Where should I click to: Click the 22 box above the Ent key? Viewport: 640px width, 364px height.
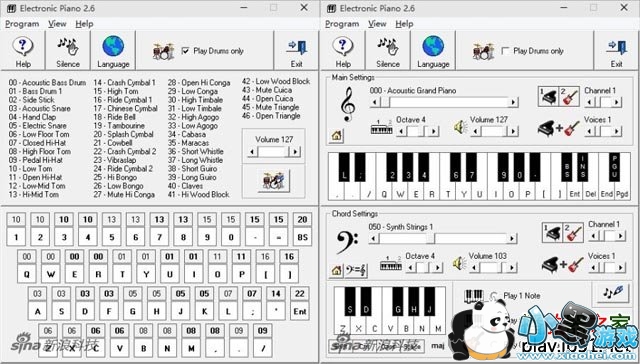pos(300,294)
